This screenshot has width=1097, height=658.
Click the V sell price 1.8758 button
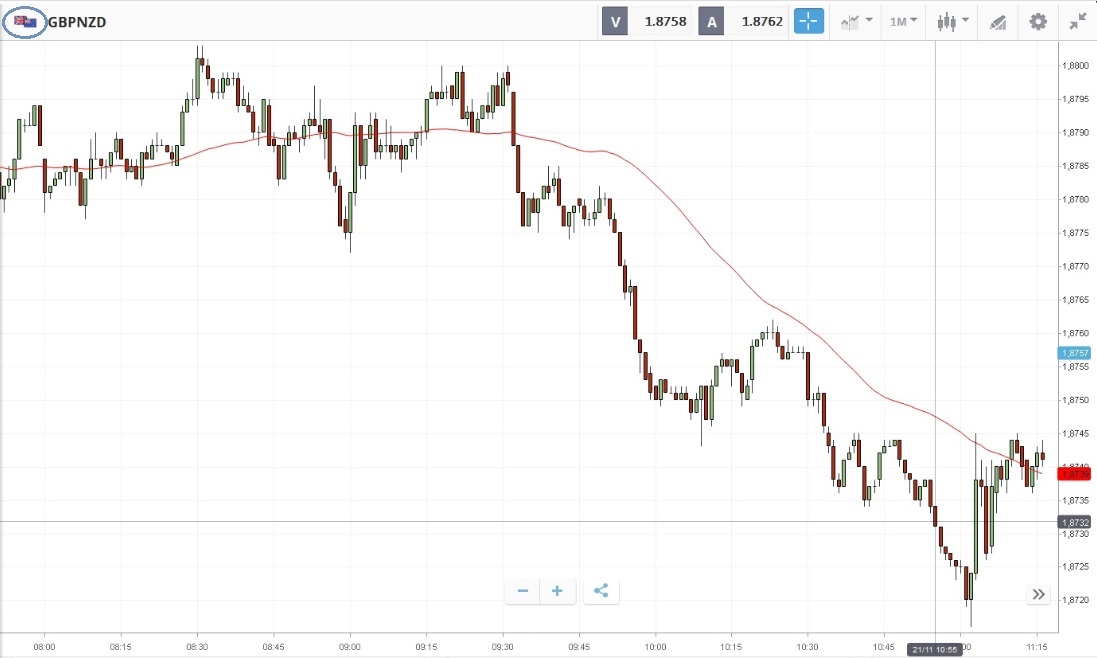pos(648,21)
